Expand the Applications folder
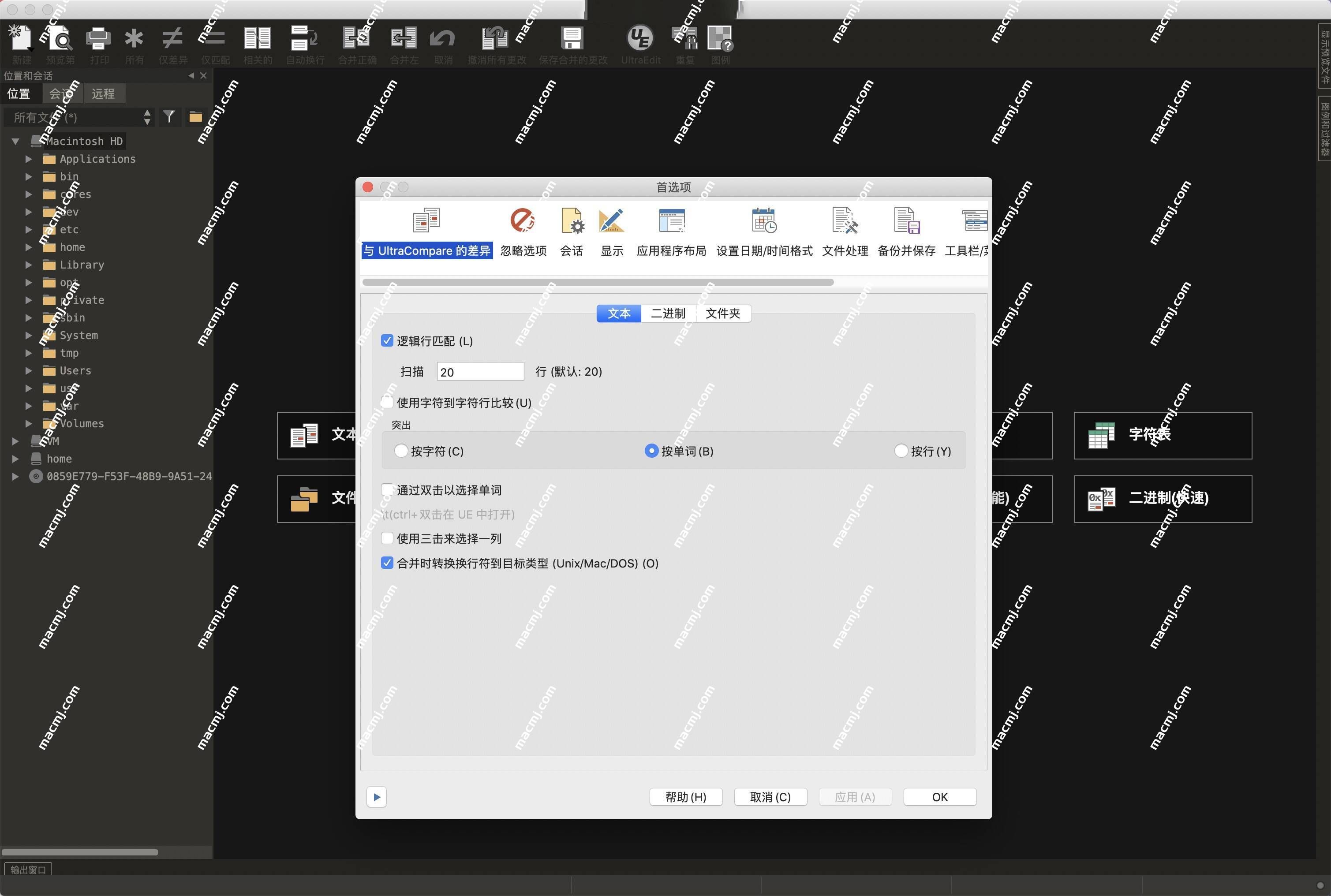The height and width of the screenshot is (896, 1331). click(29, 159)
